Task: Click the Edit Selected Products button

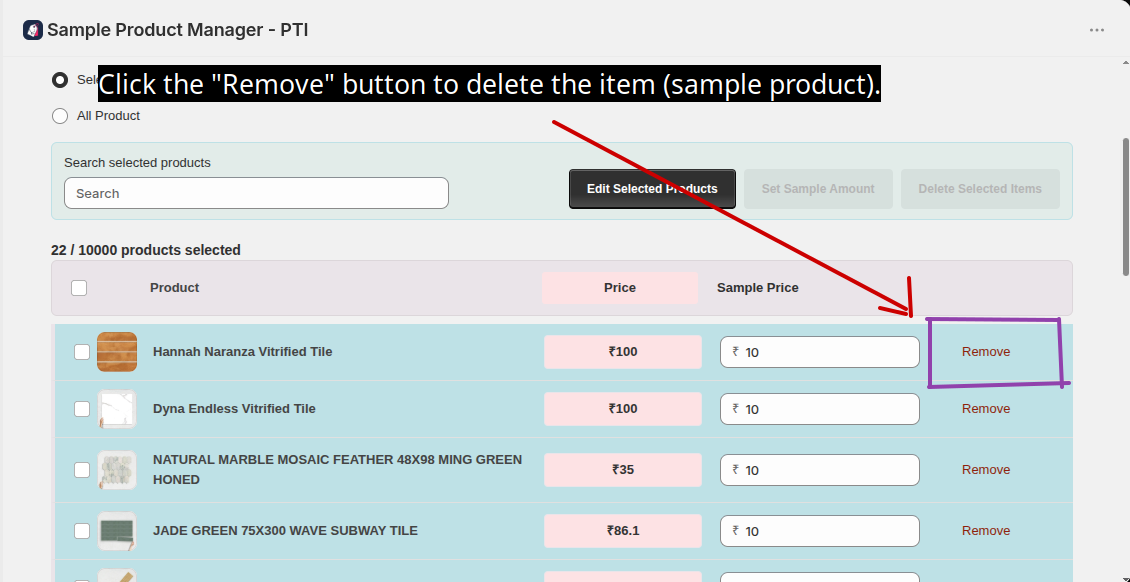Action: click(x=652, y=189)
